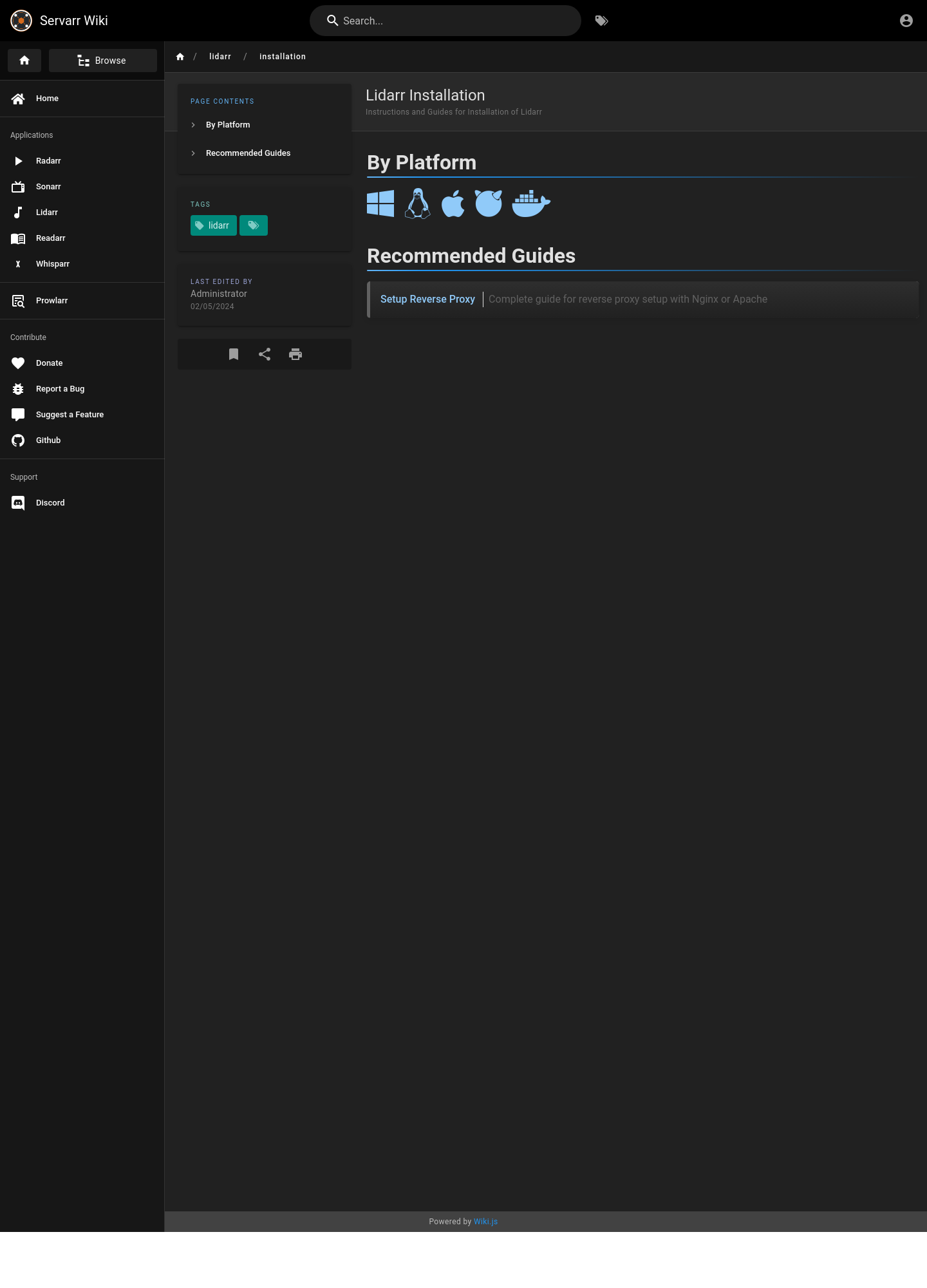Bookmark this page with the bookmark icon
927x1288 pixels.
[234, 354]
